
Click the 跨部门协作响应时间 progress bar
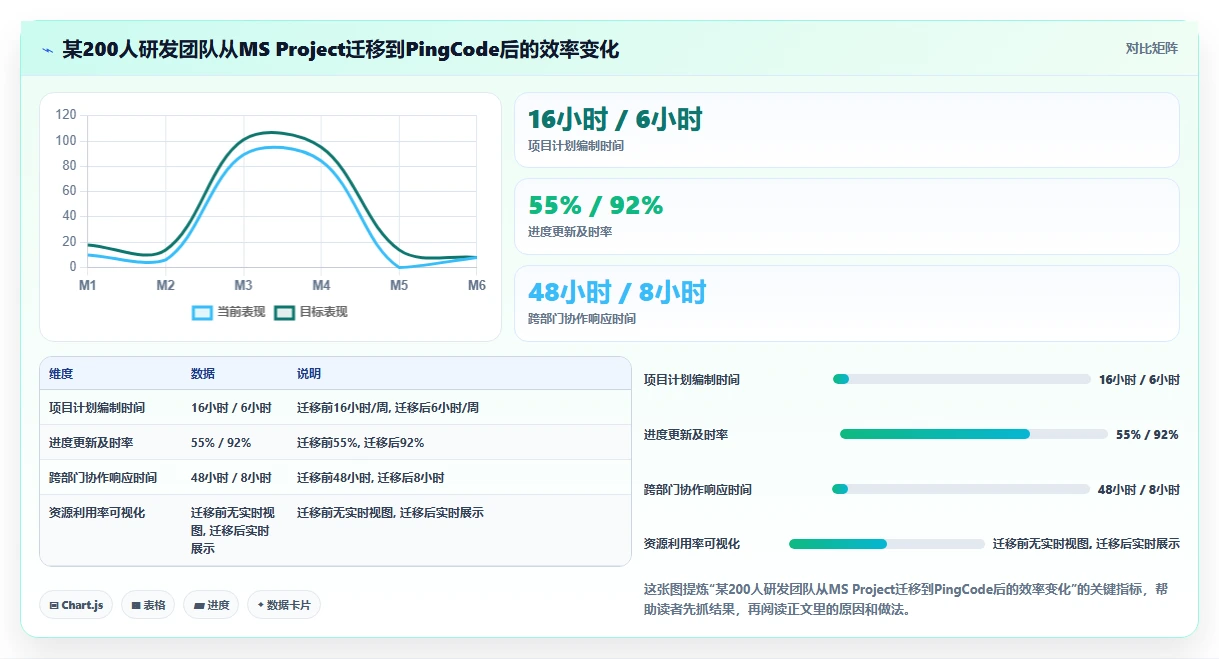(x=961, y=489)
